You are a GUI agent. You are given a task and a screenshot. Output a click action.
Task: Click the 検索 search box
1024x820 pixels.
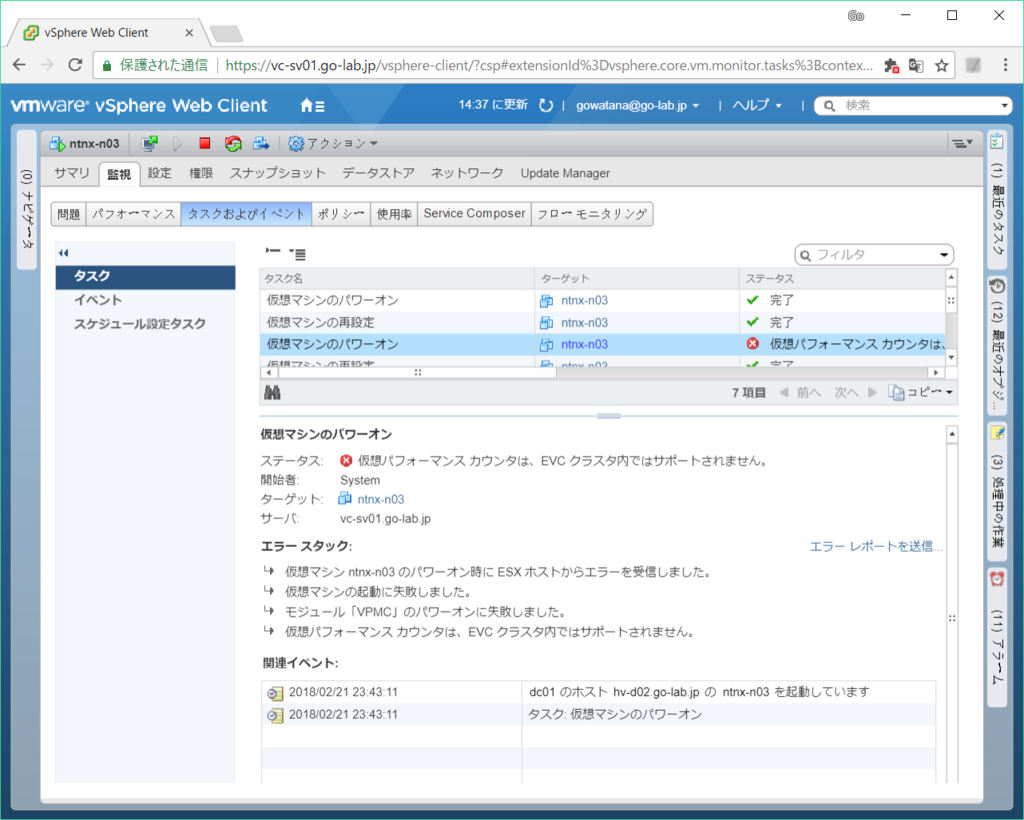[911, 105]
